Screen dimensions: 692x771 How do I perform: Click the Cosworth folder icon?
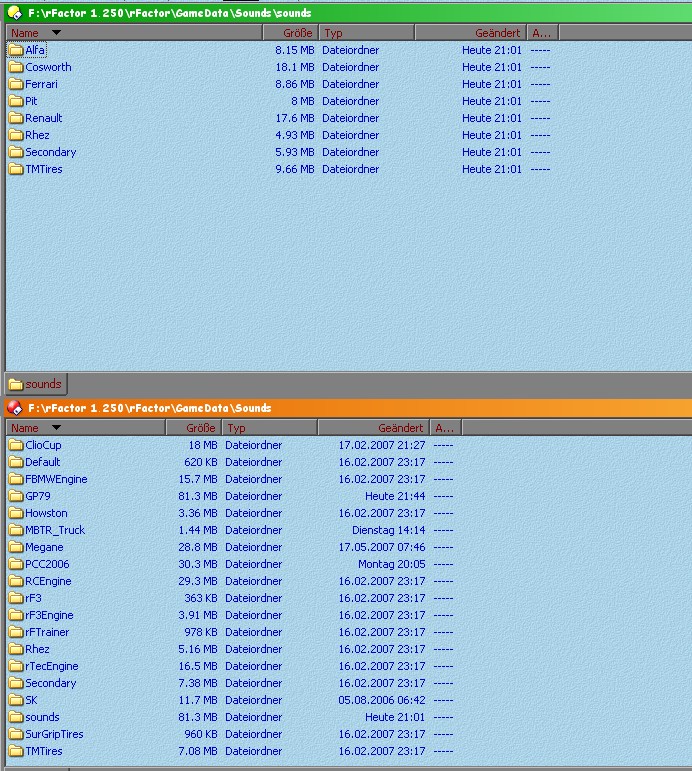coord(16,67)
